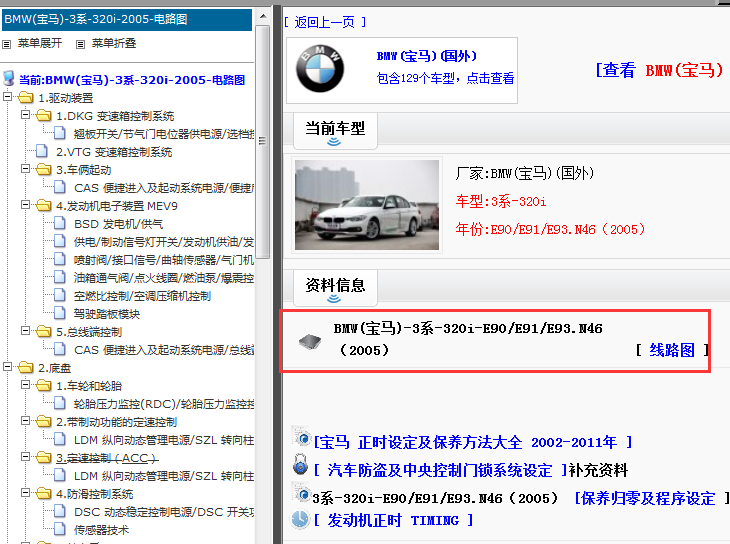The height and width of the screenshot is (544, 730).
Task: Click the lock icon beside 汽车防盗及中央控制门锁系统设定
Action: pos(301,464)
